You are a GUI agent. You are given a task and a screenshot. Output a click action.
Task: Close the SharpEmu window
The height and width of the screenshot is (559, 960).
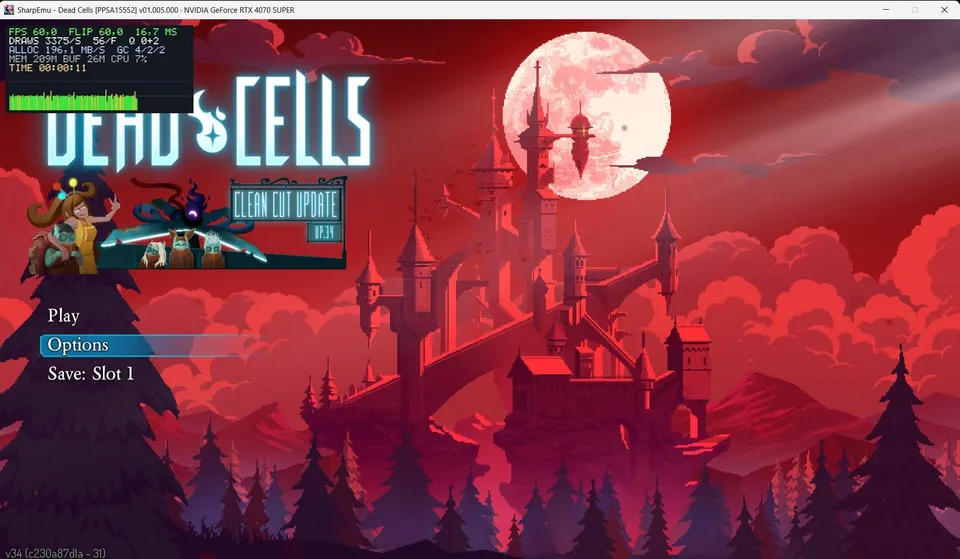click(944, 10)
